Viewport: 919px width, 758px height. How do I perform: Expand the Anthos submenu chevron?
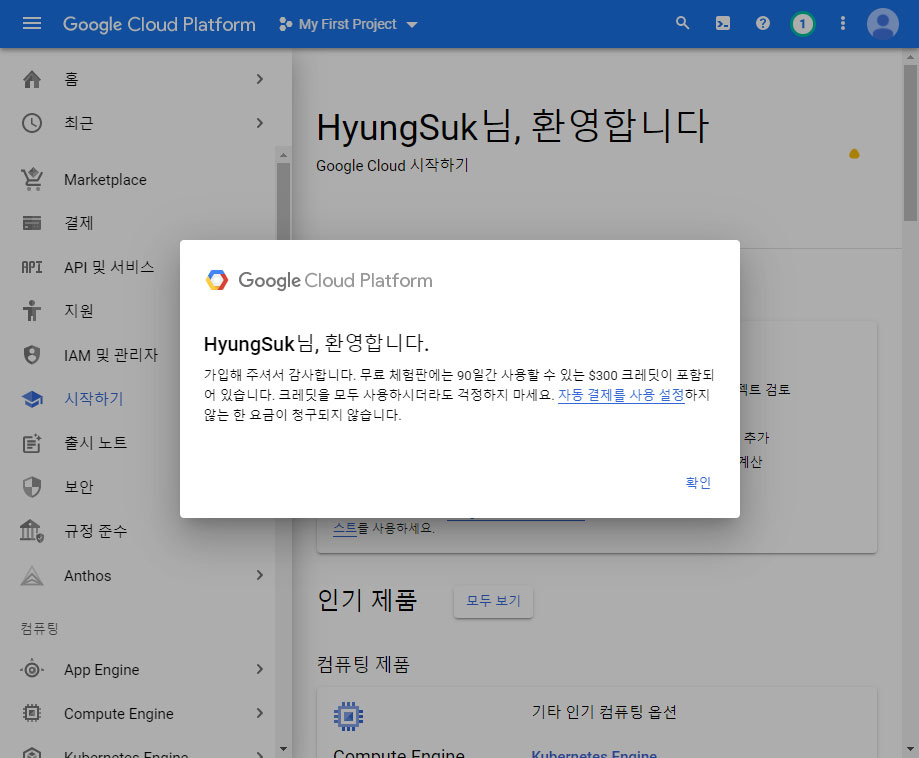tap(260, 576)
